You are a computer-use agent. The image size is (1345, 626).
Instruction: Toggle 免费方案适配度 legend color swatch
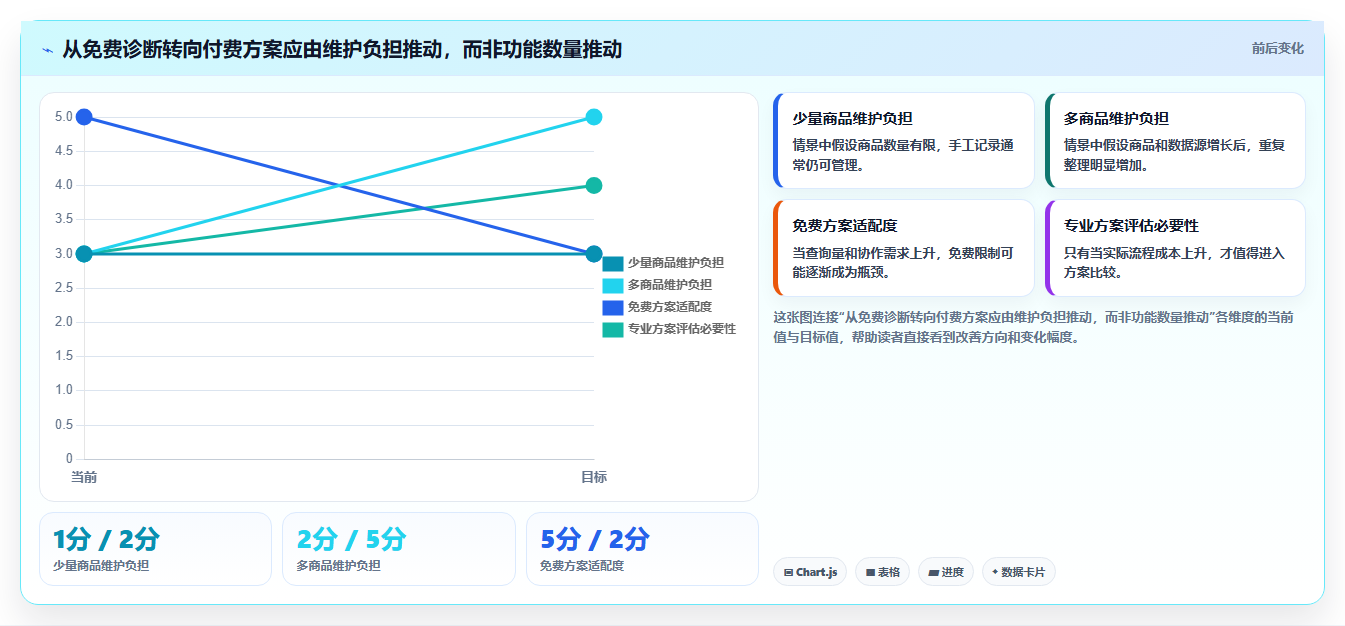click(x=613, y=307)
